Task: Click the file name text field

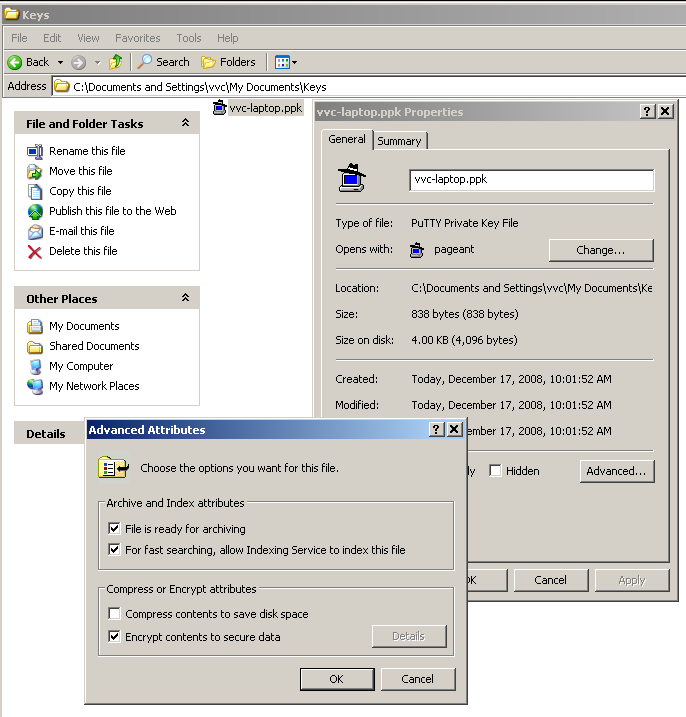Action: point(531,180)
